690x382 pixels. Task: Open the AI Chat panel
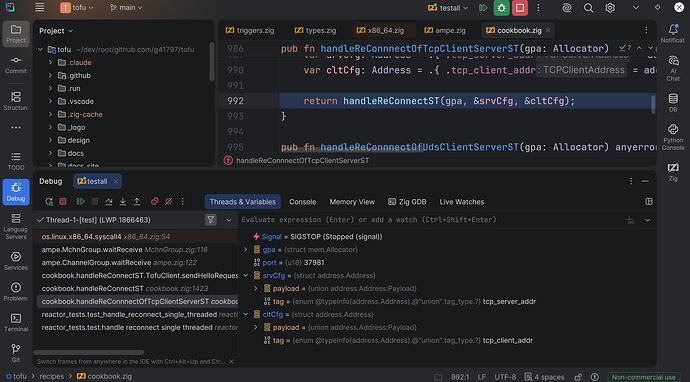click(673, 68)
